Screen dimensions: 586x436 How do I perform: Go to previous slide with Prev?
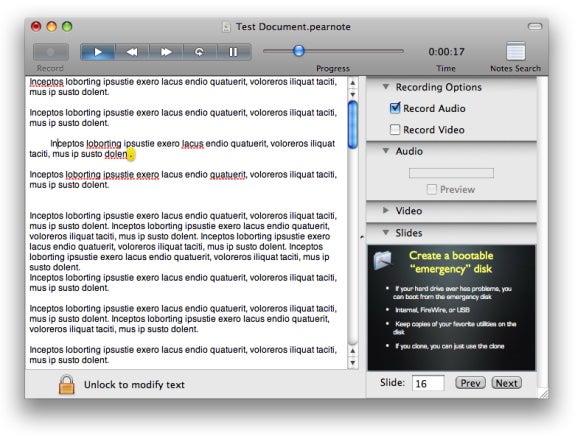(470, 383)
